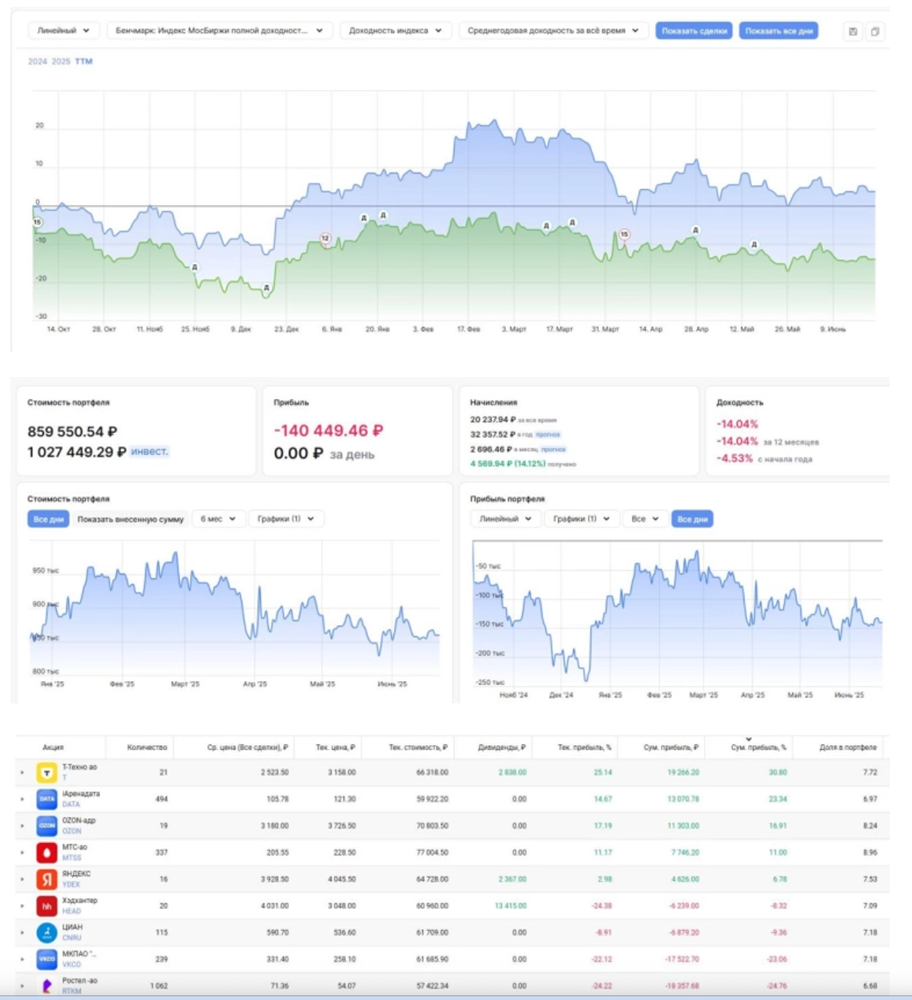
Task: Click the прогноз tag next to в год
Action: pos(548,434)
